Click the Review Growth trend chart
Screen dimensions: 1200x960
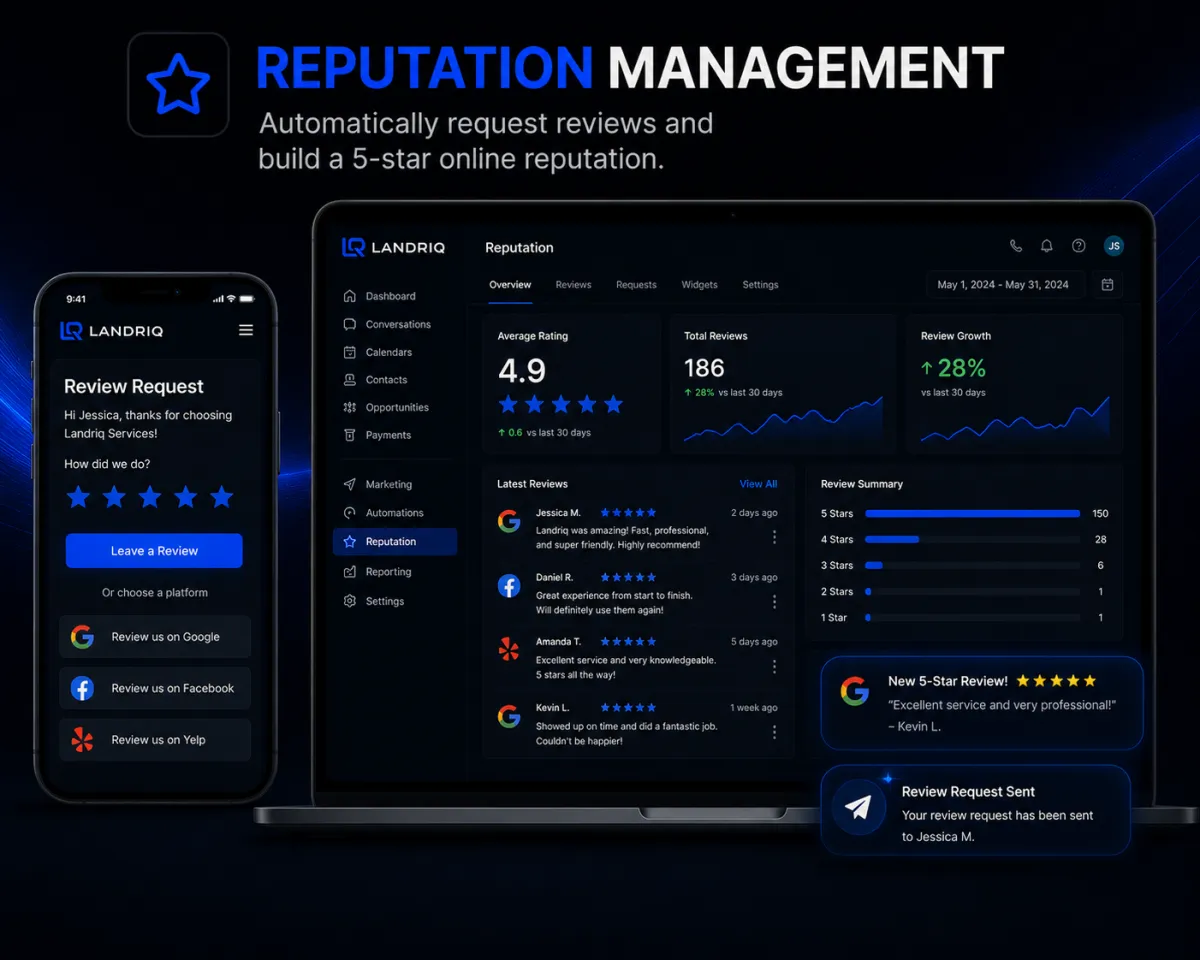click(x=1015, y=420)
